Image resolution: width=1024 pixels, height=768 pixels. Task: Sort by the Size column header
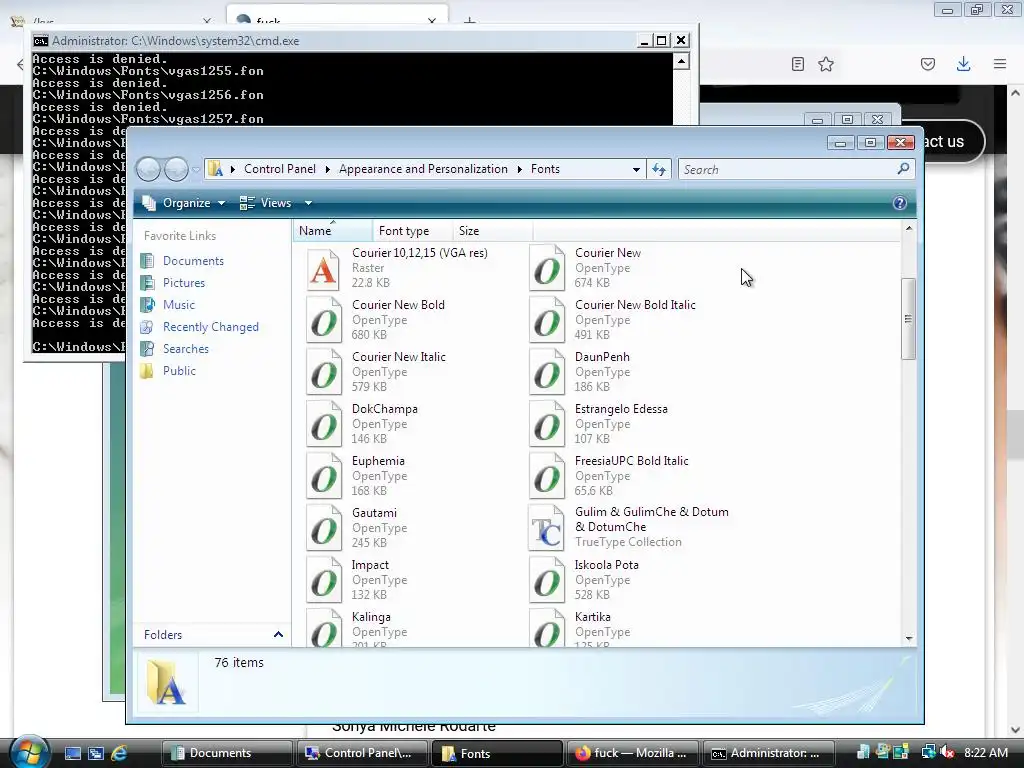492,231
